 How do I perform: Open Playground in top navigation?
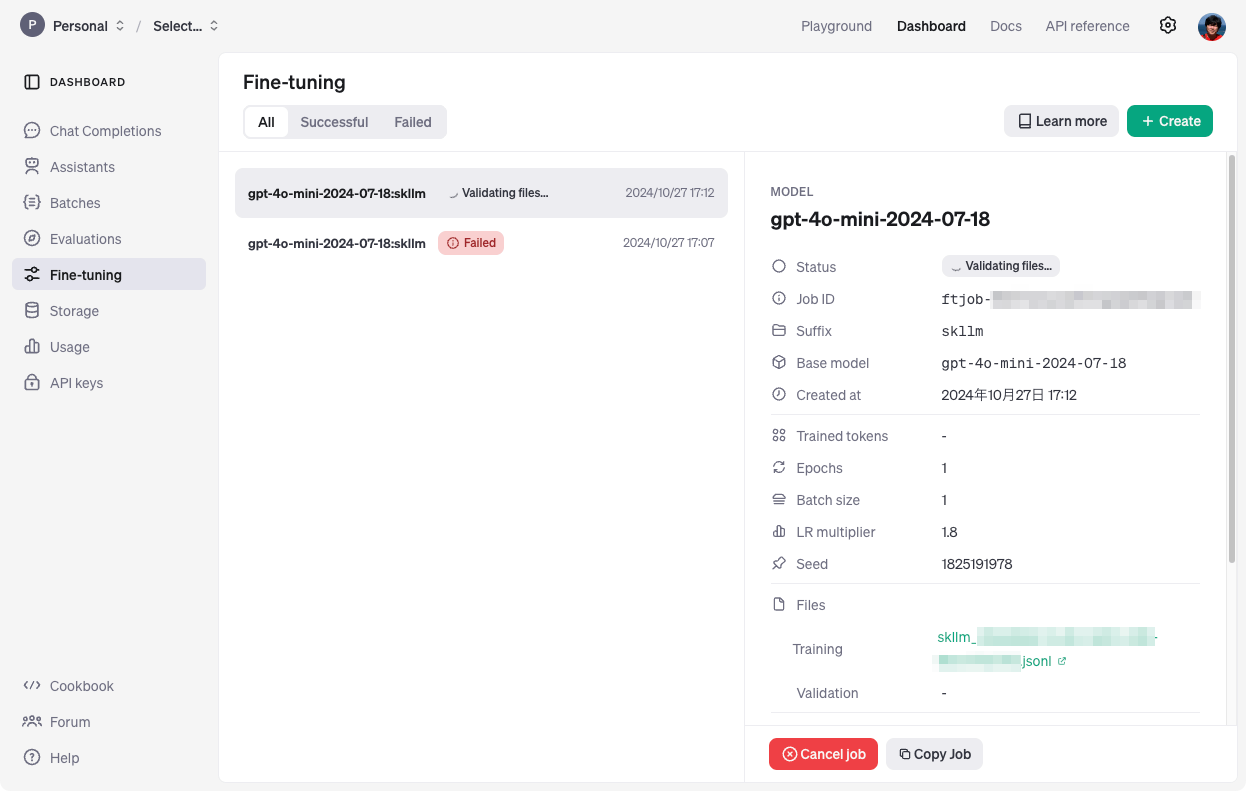point(836,26)
